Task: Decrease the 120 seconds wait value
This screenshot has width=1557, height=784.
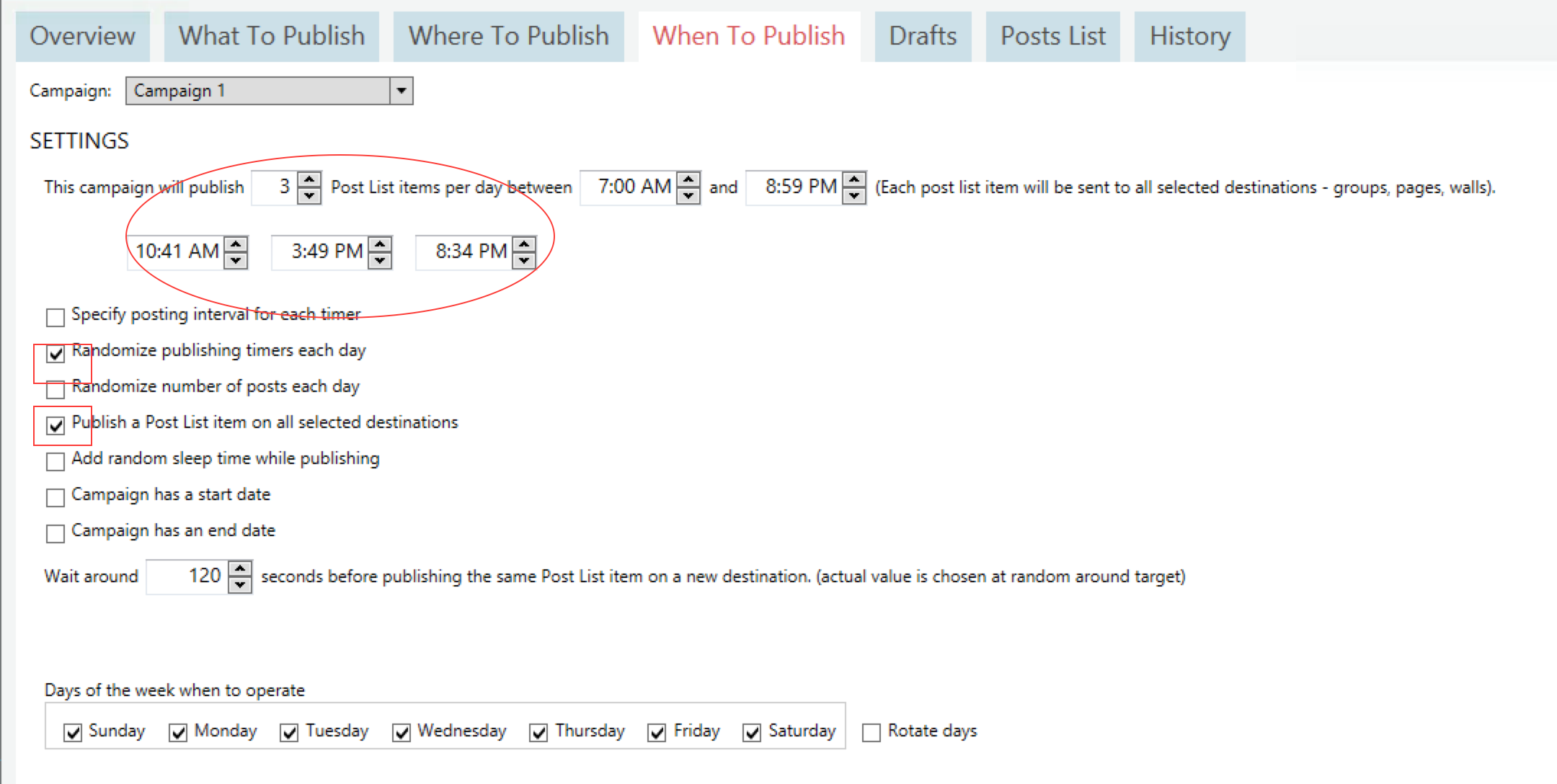Action: (x=240, y=584)
